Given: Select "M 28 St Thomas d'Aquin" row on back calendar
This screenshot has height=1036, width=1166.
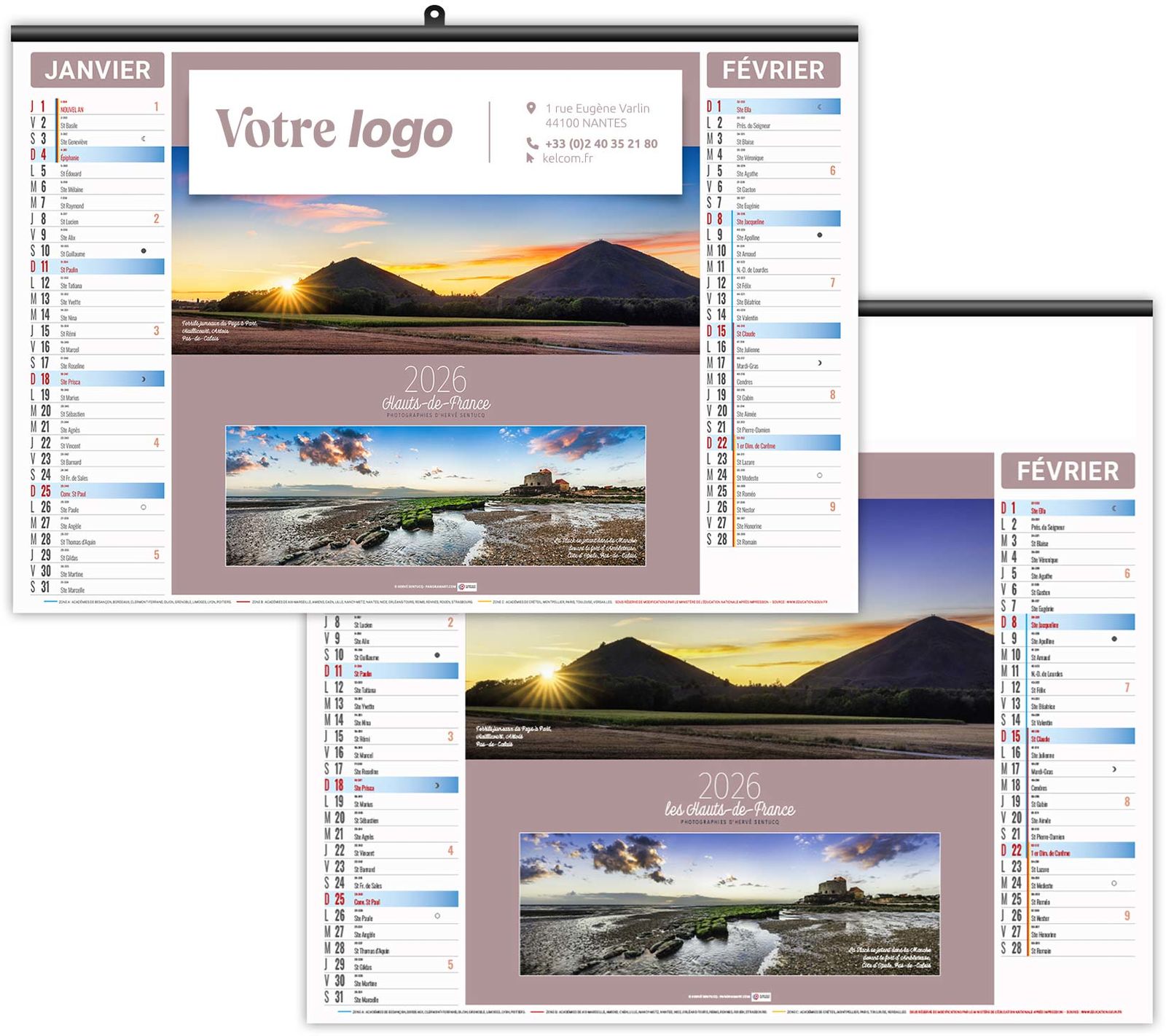Looking at the screenshot, I should click(x=391, y=949).
